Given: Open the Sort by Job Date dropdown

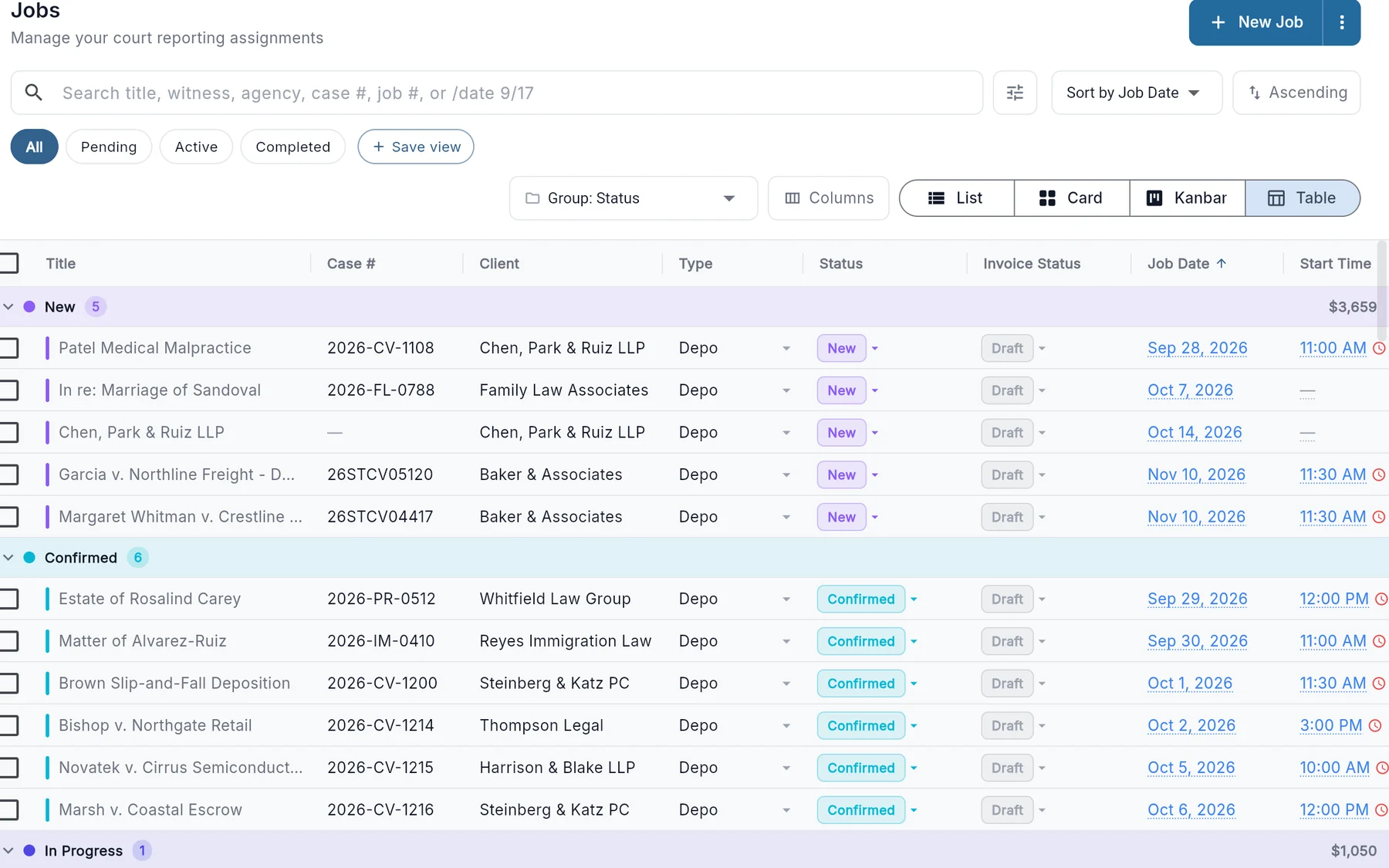Looking at the screenshot, I should click(x=1137, y=93).
